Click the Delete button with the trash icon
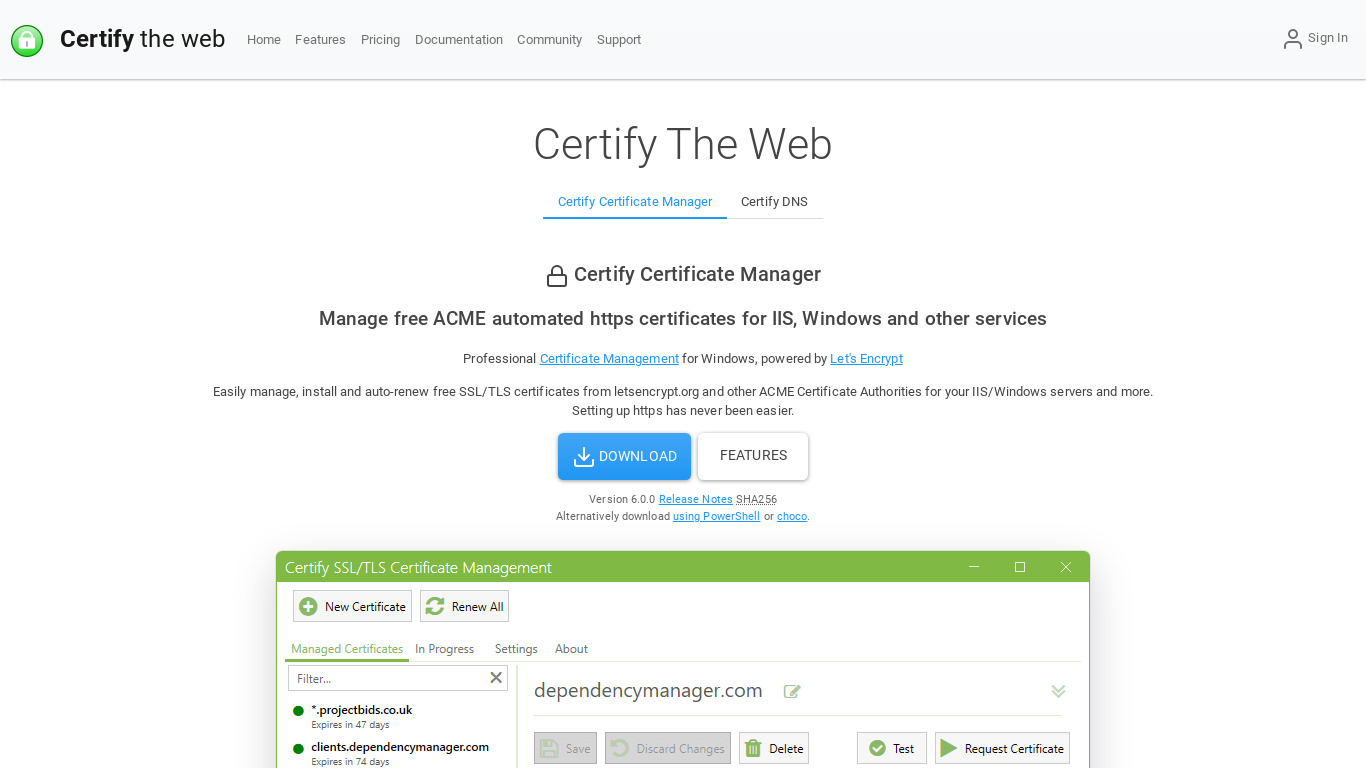1366x768 pixels. click(x=773, y=748)
